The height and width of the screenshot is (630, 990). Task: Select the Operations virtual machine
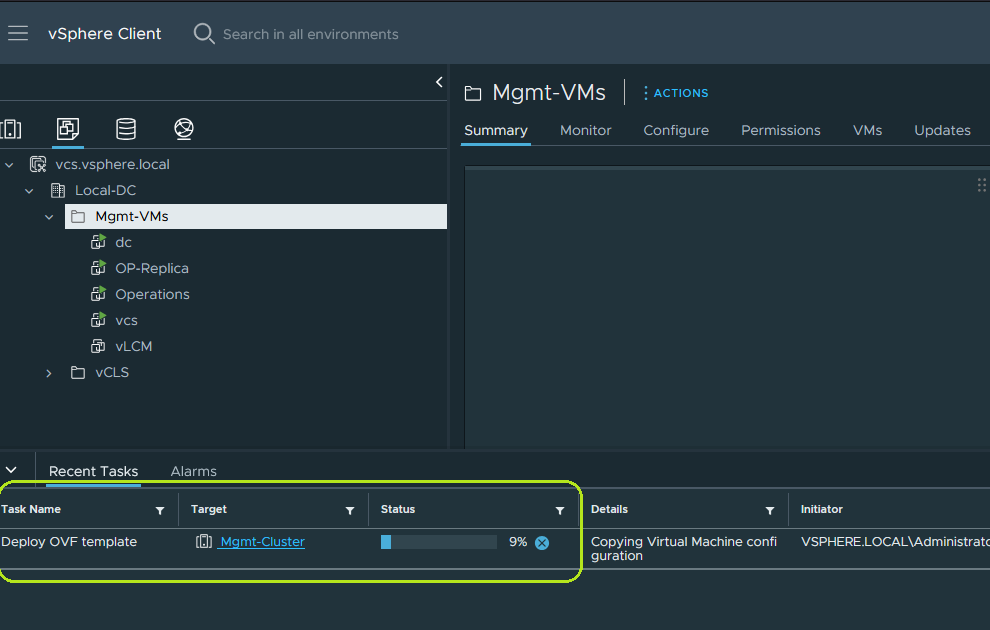click(x=152, y=294)
